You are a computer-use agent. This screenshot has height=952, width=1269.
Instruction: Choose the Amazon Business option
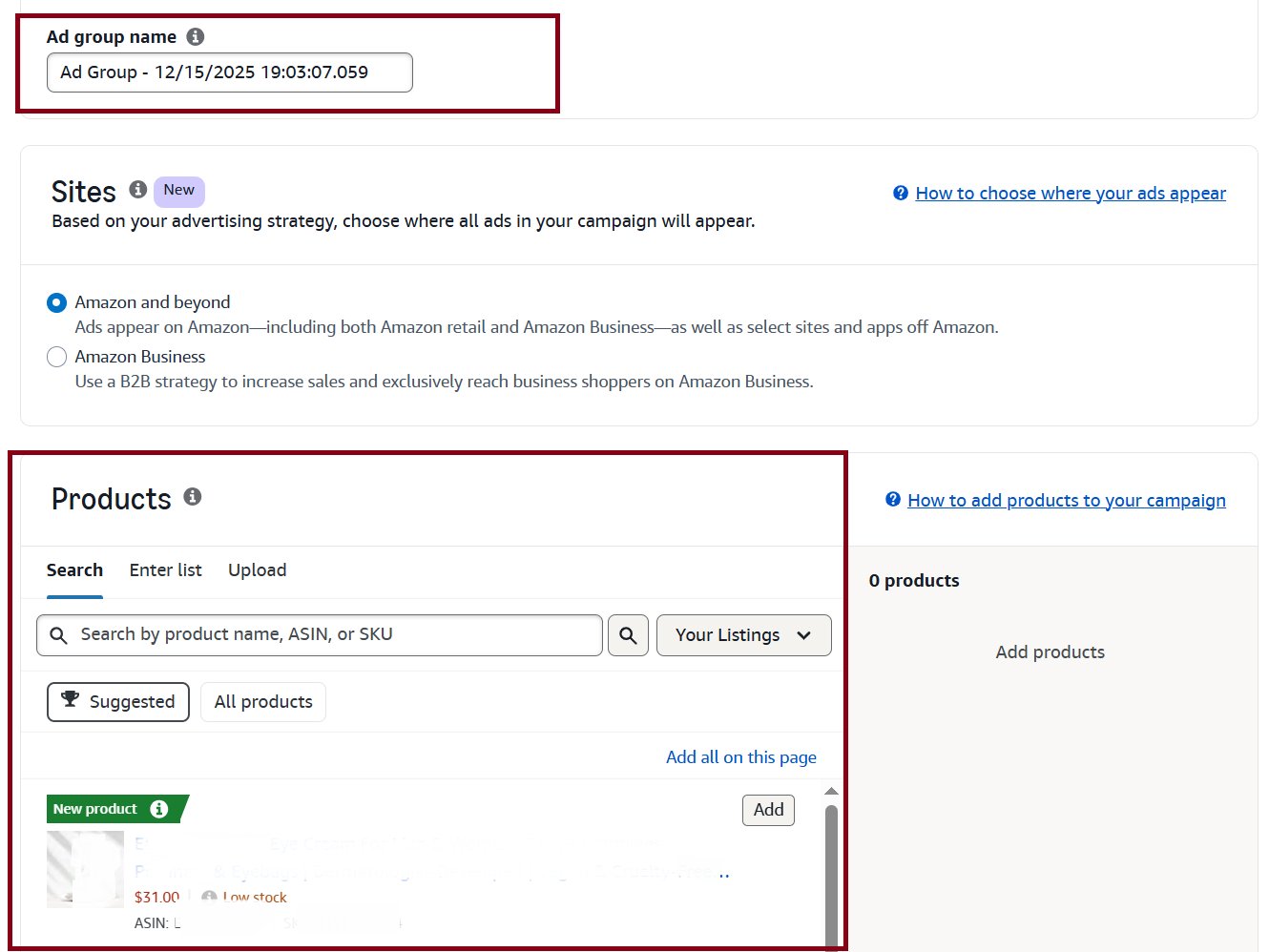pyautogui.click(x=56, y=357)
